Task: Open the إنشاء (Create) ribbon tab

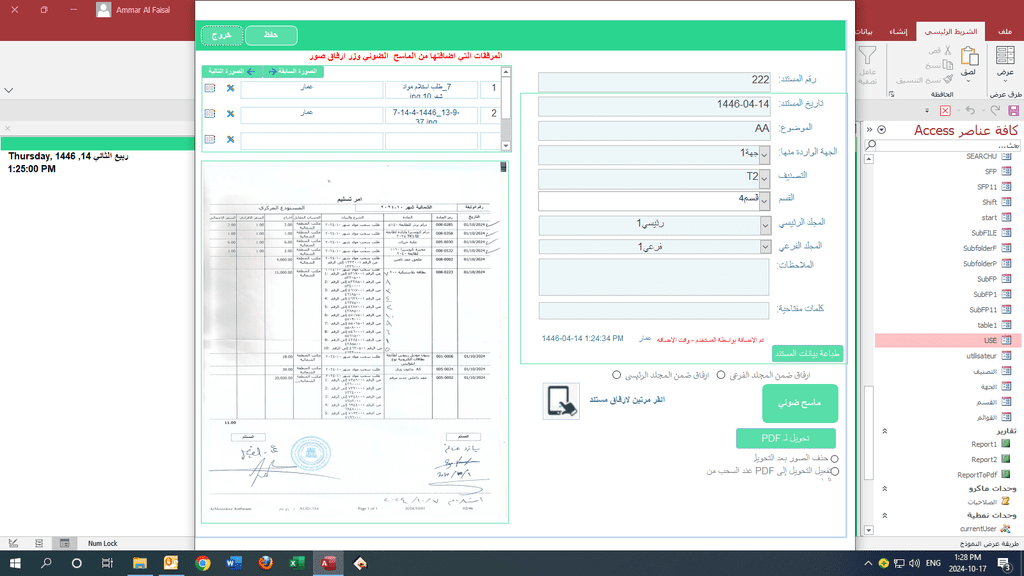Action: click(x=898, y=31)
